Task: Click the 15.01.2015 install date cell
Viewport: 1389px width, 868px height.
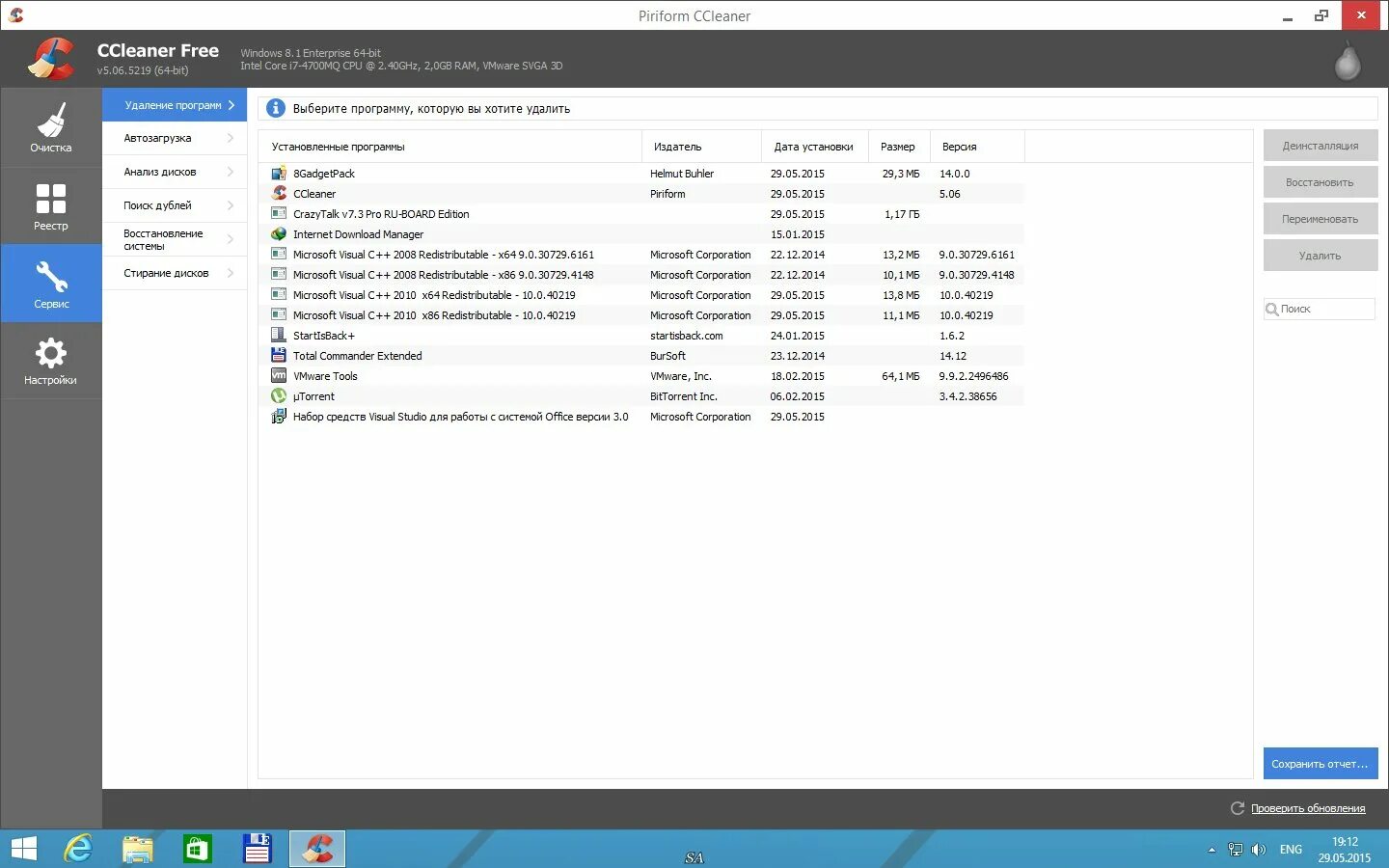Action: coord(797,234)
